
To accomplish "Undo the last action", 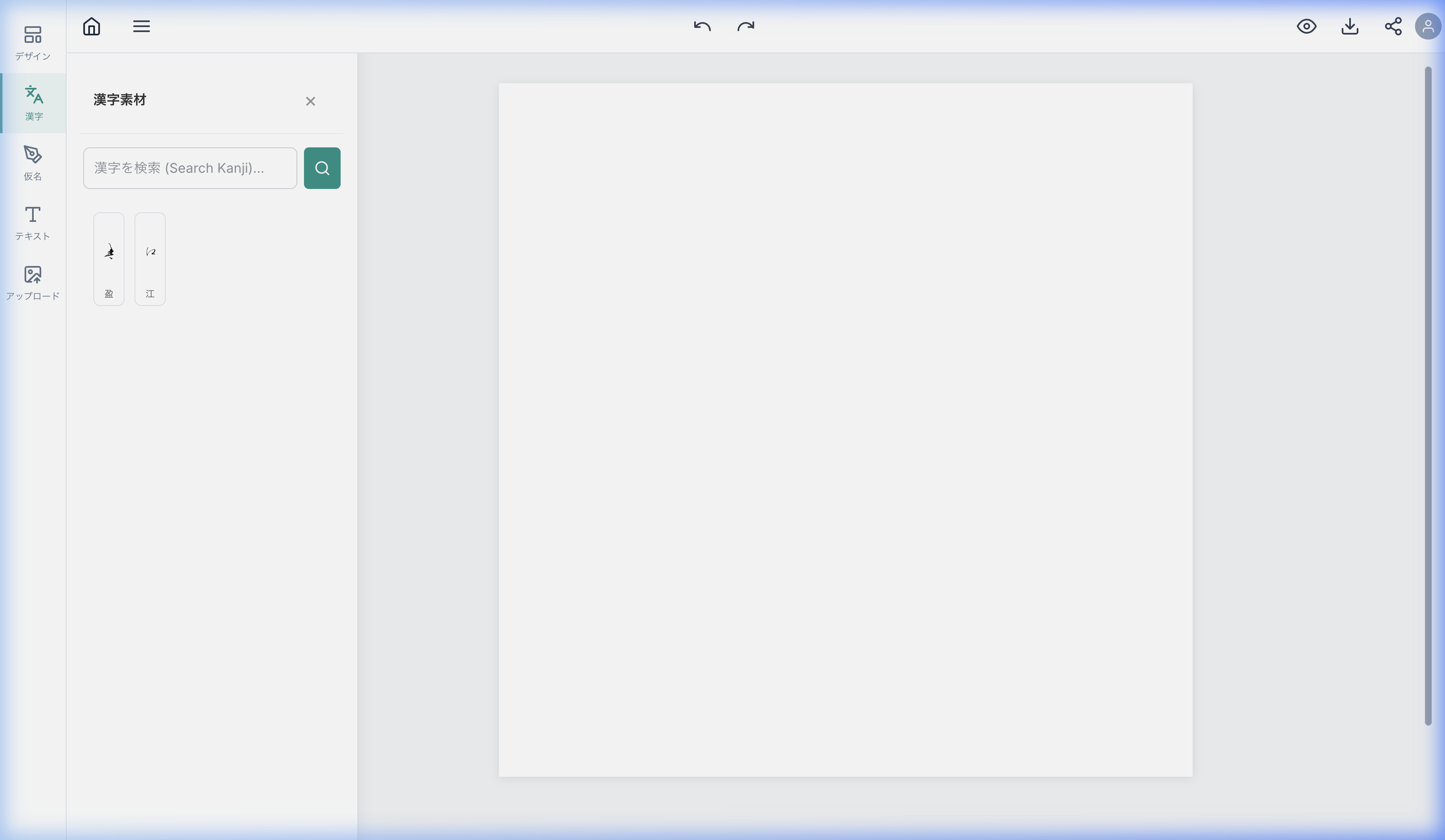I will click(702, 26).
